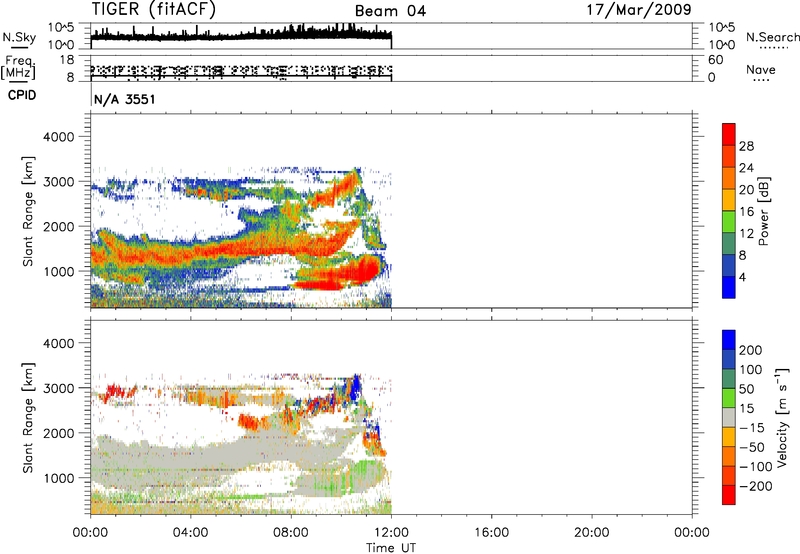
Task: Click the '28' label on Power colorbar
Action: [746, 146]
